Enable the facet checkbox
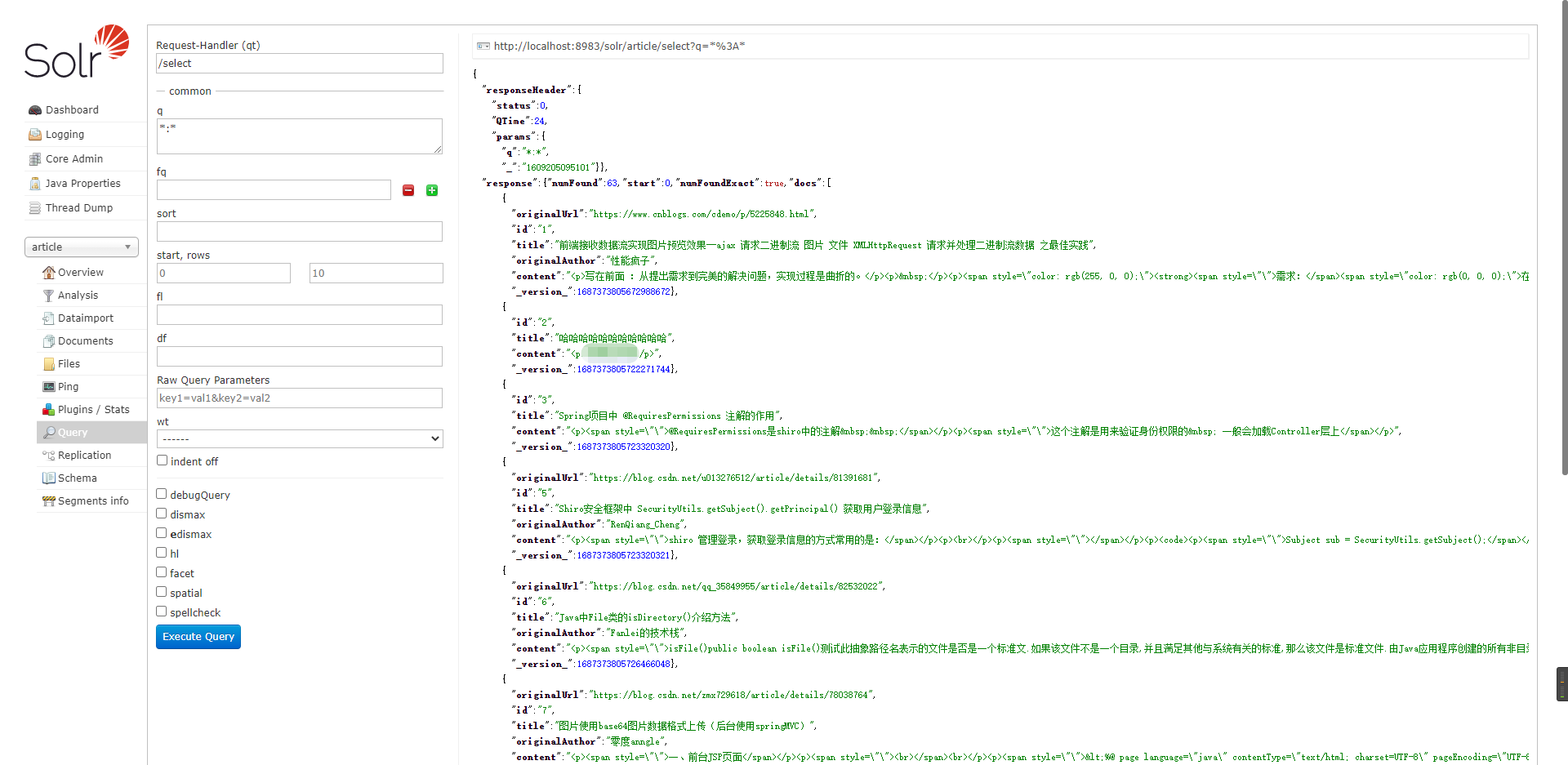Viewport: 1568px width, 765px height. (x=162, y=572)
